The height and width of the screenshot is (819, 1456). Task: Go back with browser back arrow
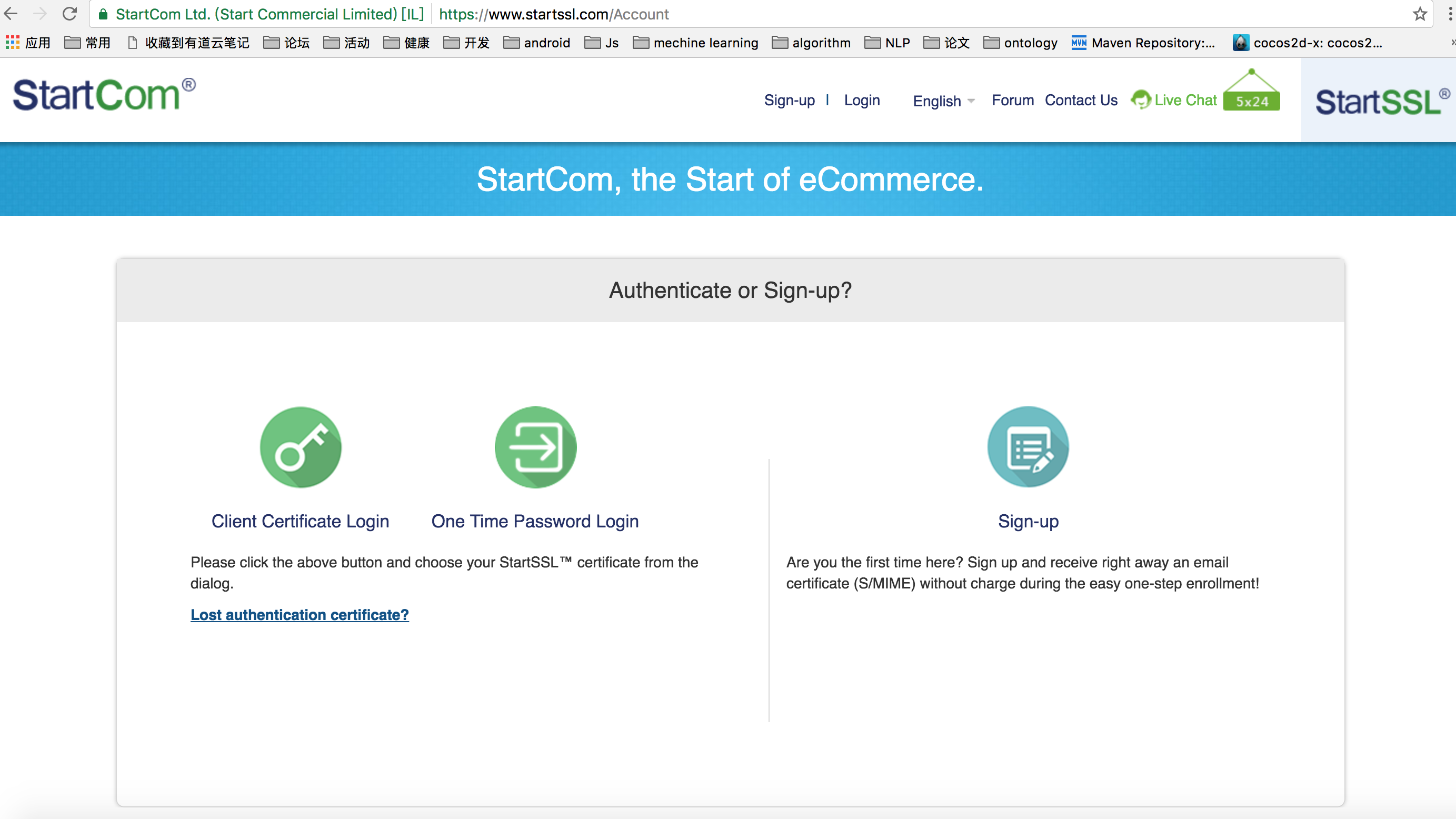[x=11, y=14]
